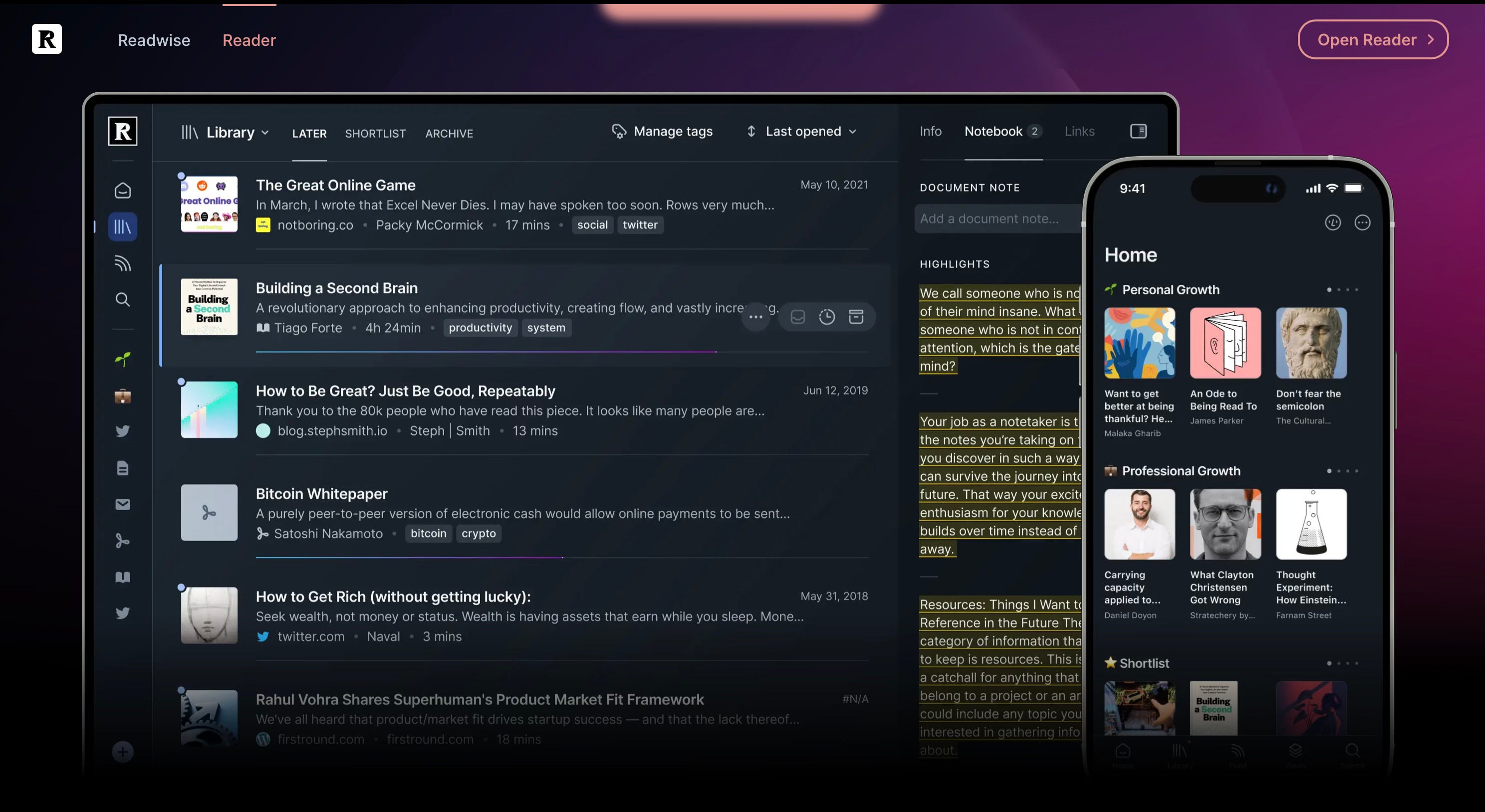Click the app R logo in the sidebar

click(x=123, y=131)
